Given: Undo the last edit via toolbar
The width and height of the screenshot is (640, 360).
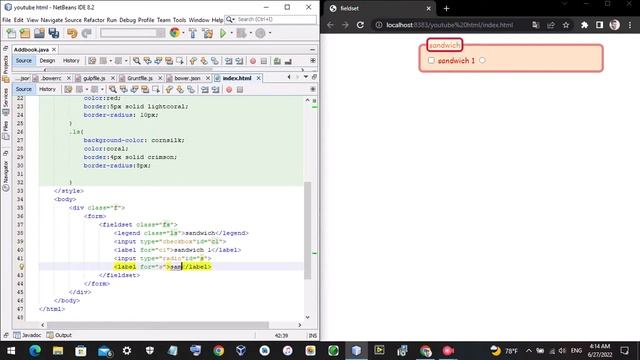Looking at the screenshot, I should coord(72,33).
